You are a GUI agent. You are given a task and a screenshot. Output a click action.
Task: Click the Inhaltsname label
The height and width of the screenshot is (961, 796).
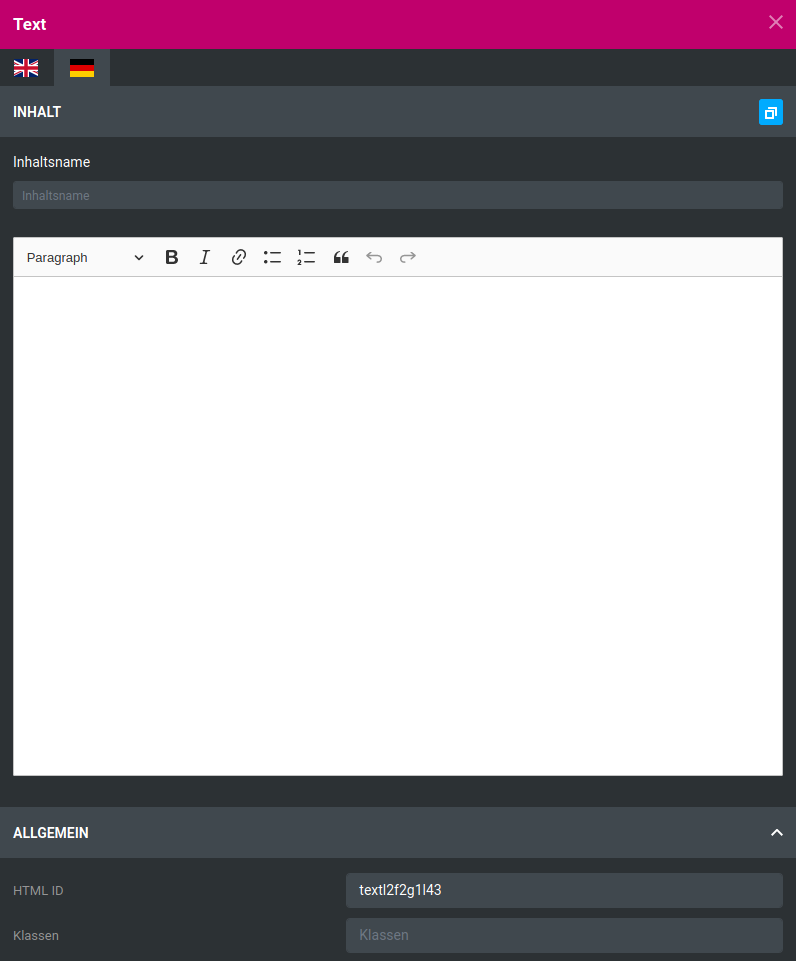(x=52, y=162)
